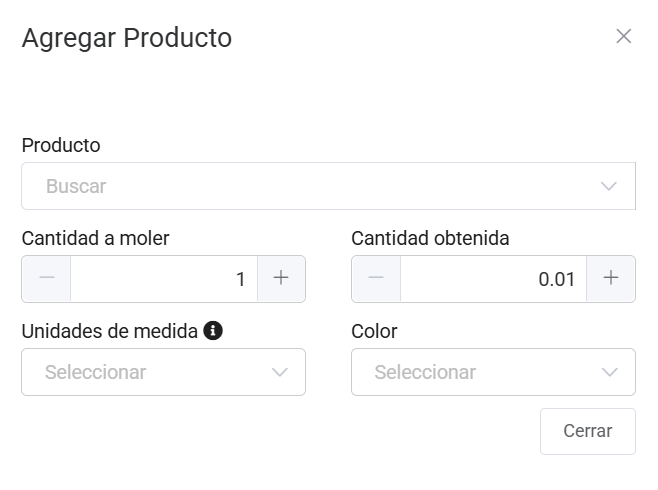The width and height of the screenshot is (658, 490).
Task: Click the Producto field label
Action: pos(61,145)
